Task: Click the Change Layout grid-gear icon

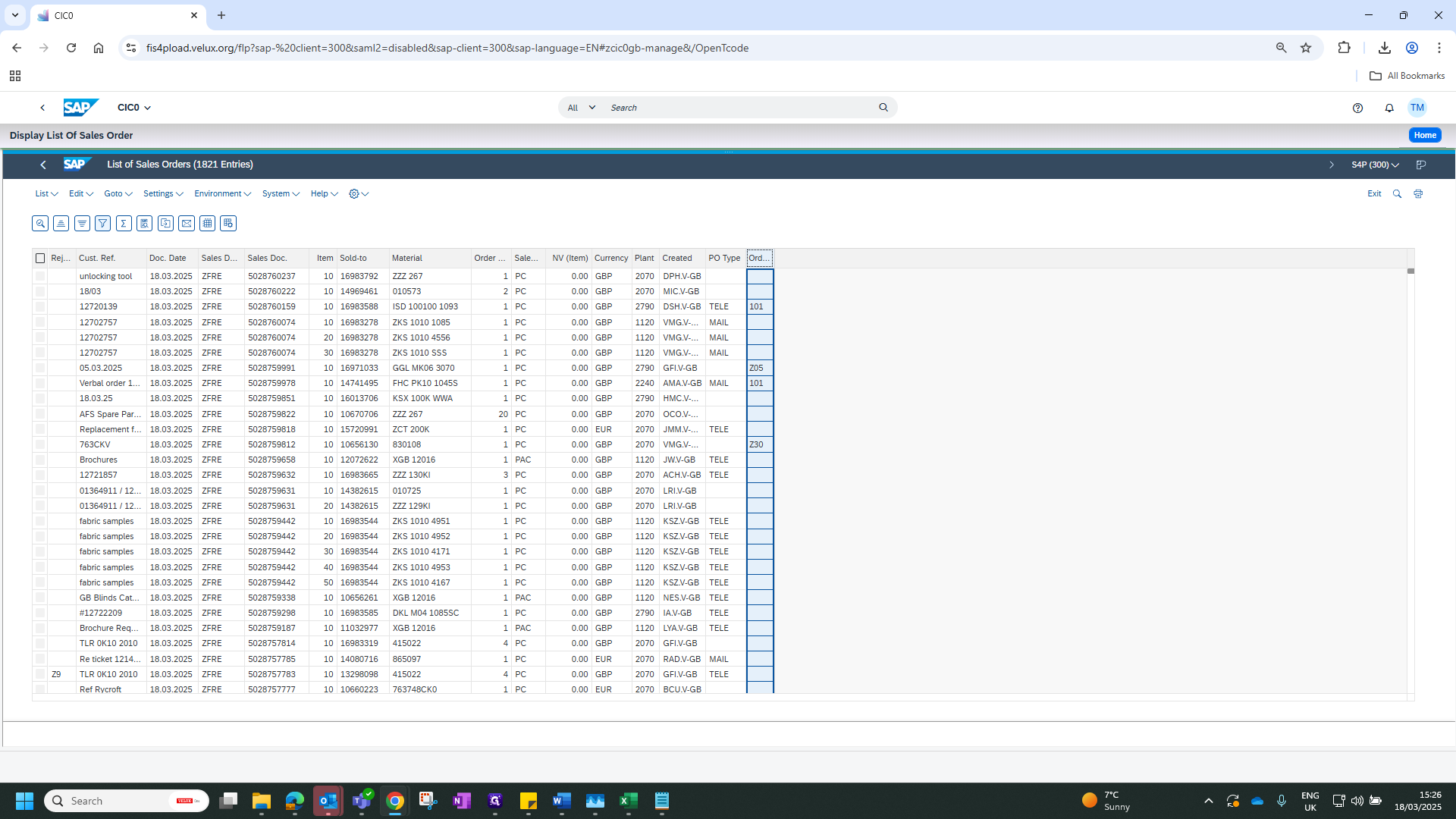Action: pos(228,223)
